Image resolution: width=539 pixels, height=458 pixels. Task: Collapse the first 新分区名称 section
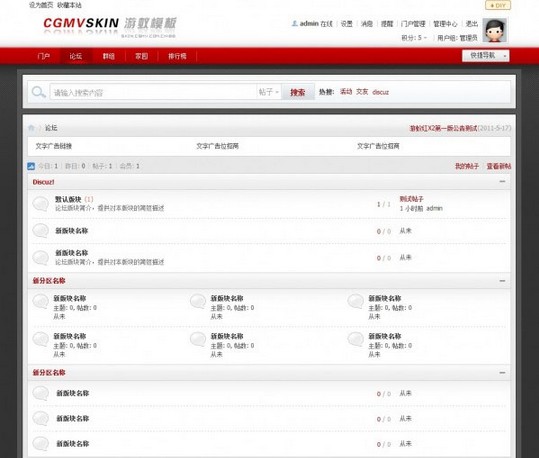pyautogui.click(x=502, y=281)
